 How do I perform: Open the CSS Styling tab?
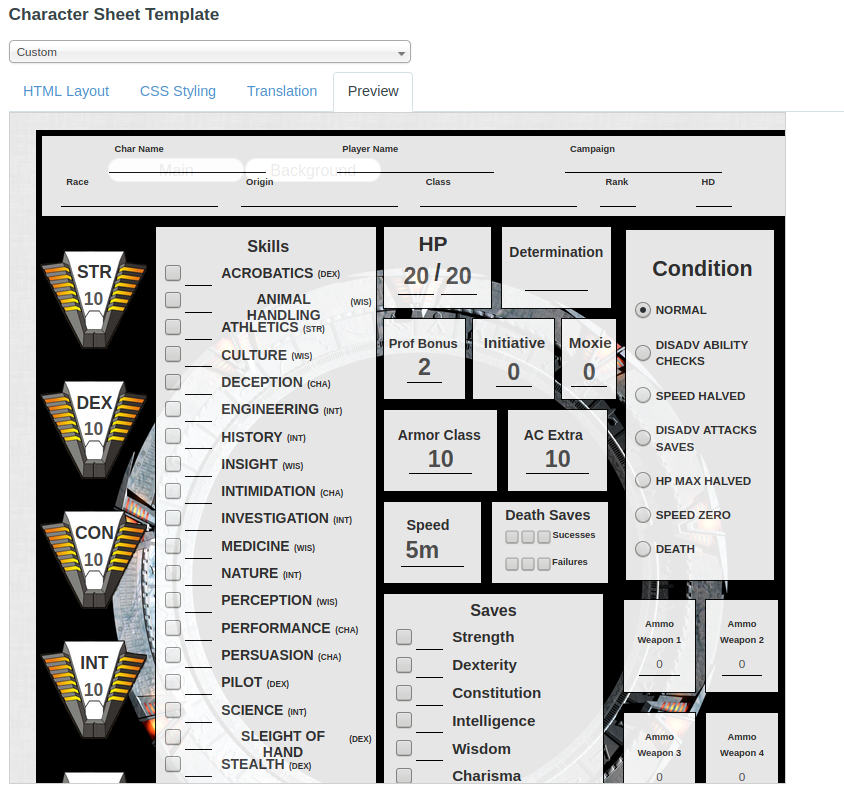(x=178, y=91)
